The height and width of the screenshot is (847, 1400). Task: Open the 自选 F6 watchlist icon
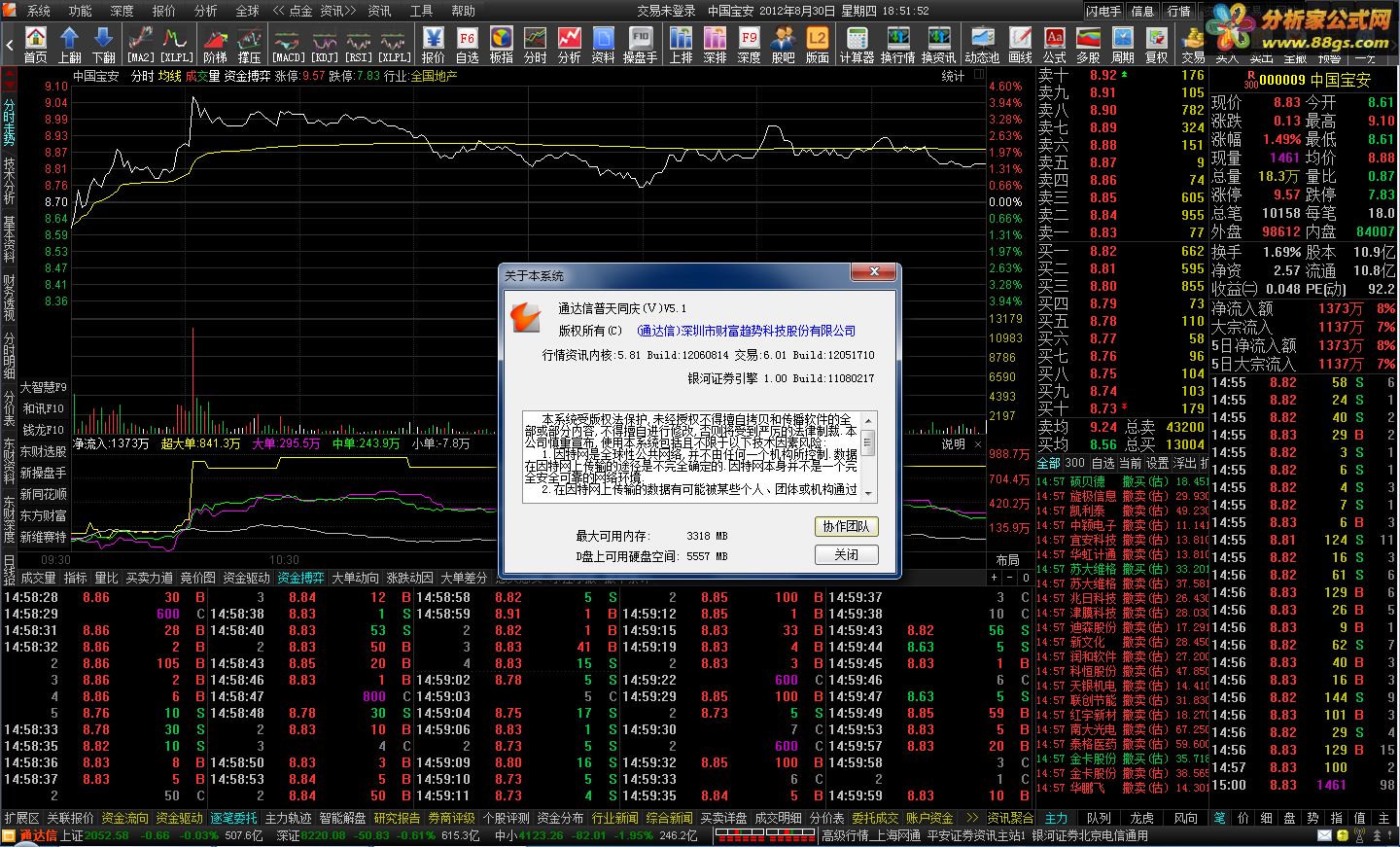(468, 45)
